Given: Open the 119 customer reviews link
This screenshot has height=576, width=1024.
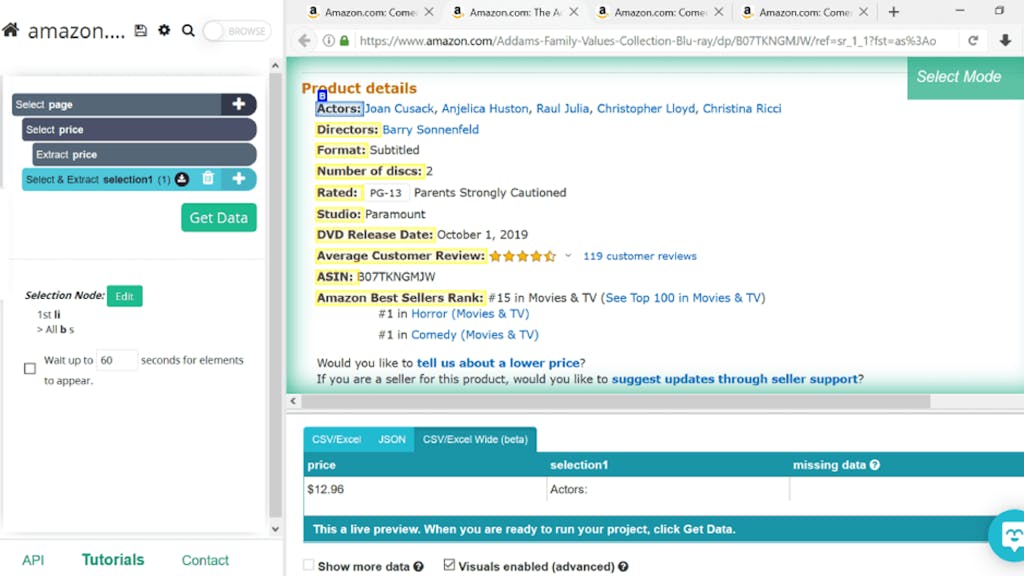Looking at the screenshot, I should point(640,256).
